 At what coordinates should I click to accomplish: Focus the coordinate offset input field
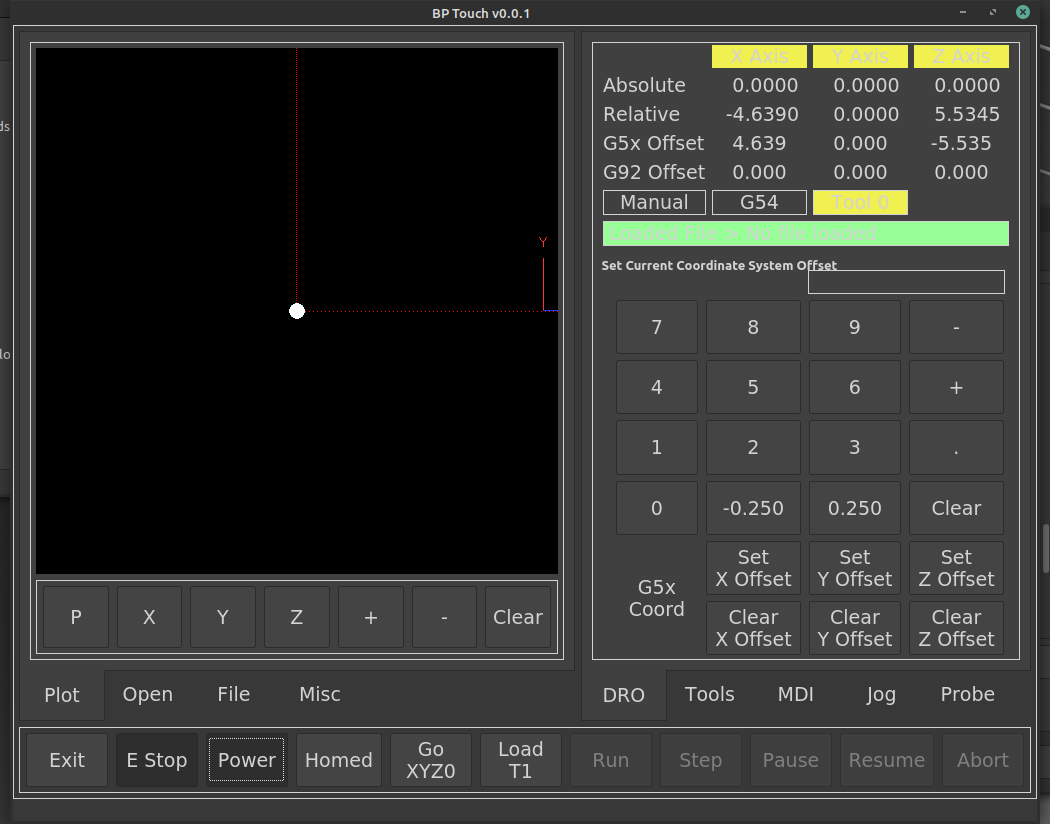click(x=906, y=282)
